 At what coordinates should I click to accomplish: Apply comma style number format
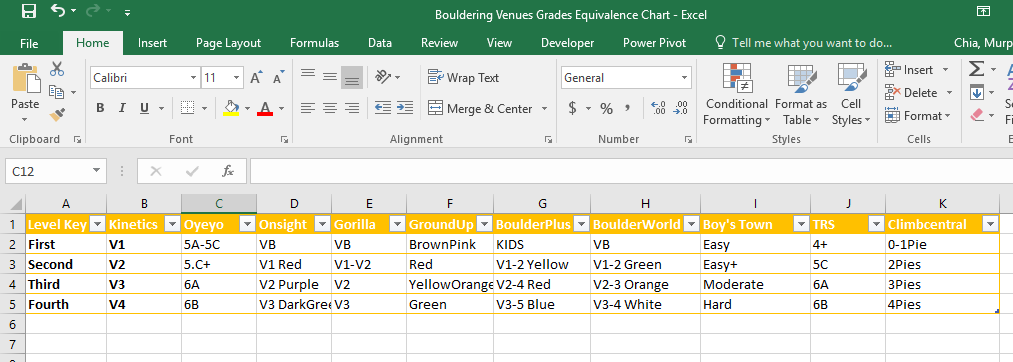[x=627, y=109]
